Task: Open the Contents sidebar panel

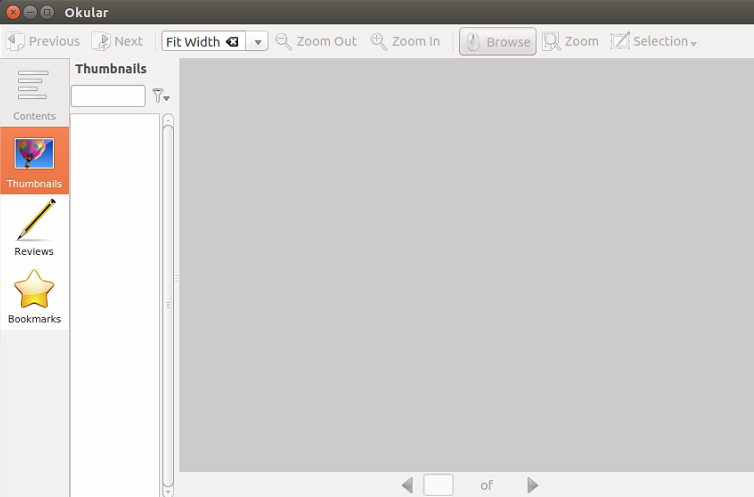Action: point(34,93)
